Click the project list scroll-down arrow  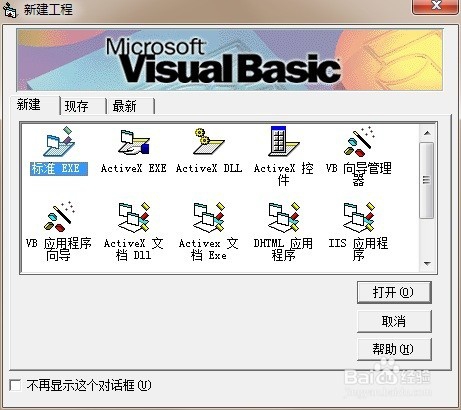pos(428,264)
